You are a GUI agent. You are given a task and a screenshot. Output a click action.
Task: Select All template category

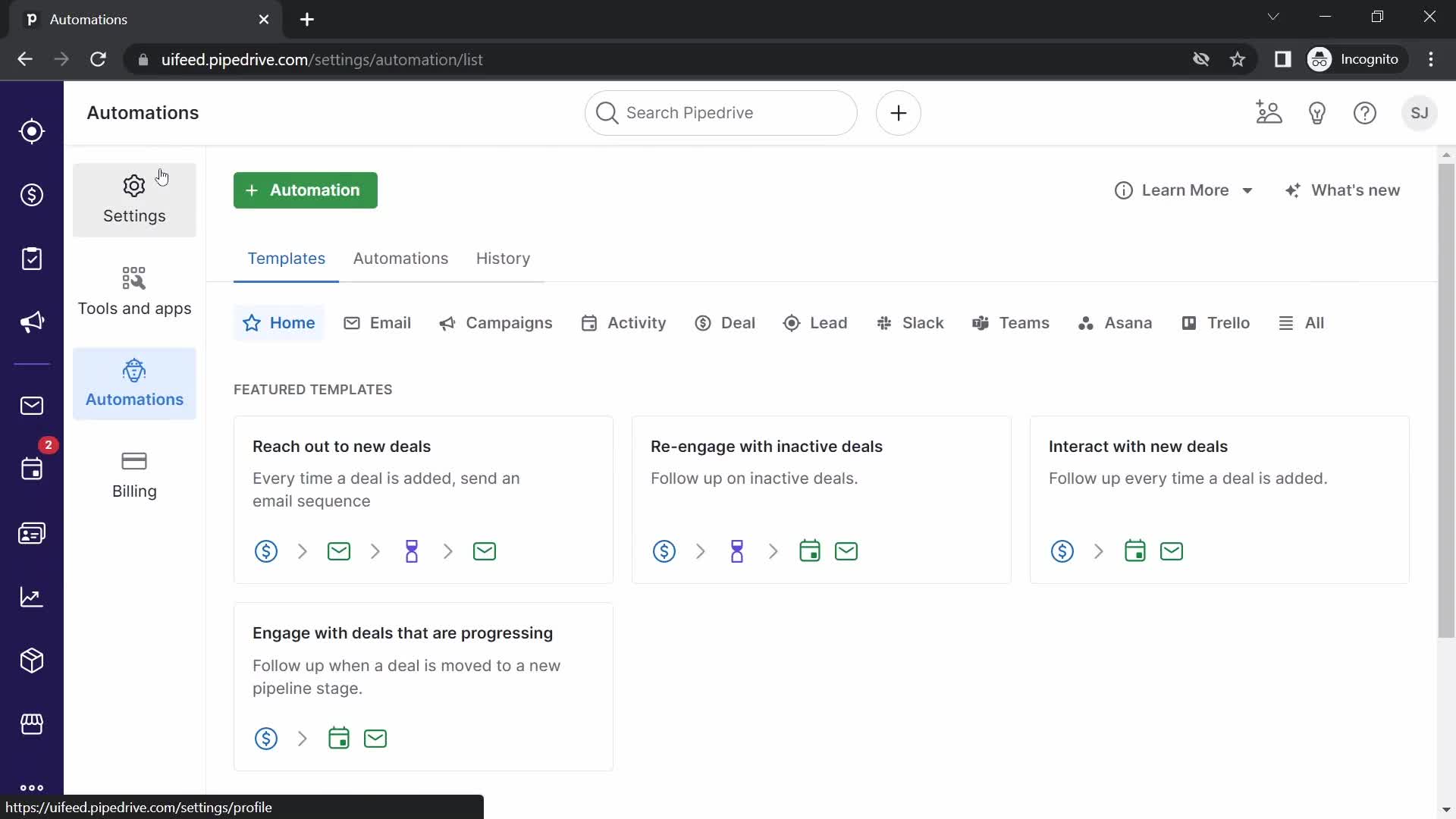1301,323
